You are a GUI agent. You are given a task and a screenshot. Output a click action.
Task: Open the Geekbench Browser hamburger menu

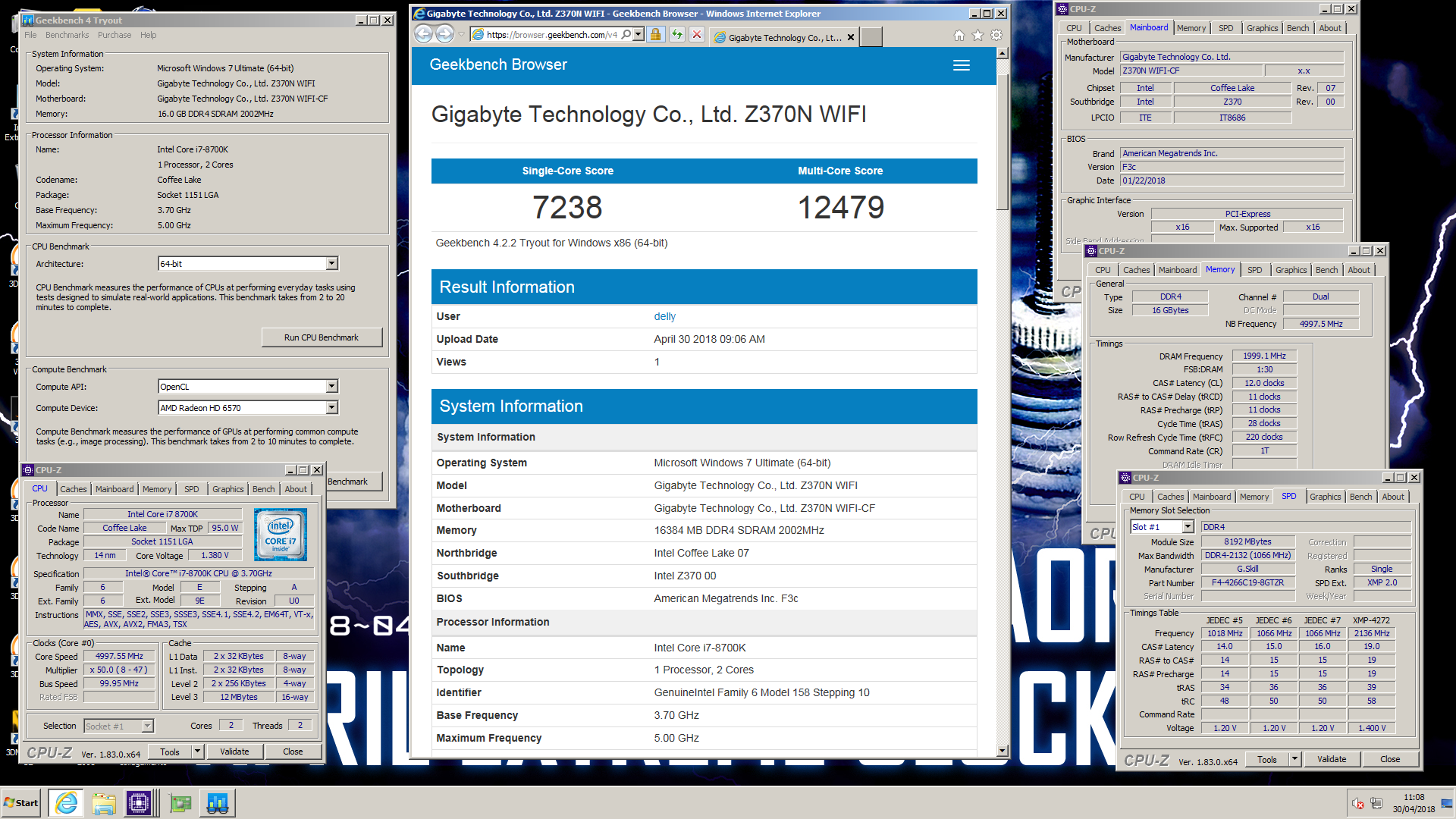coord(962,65)
